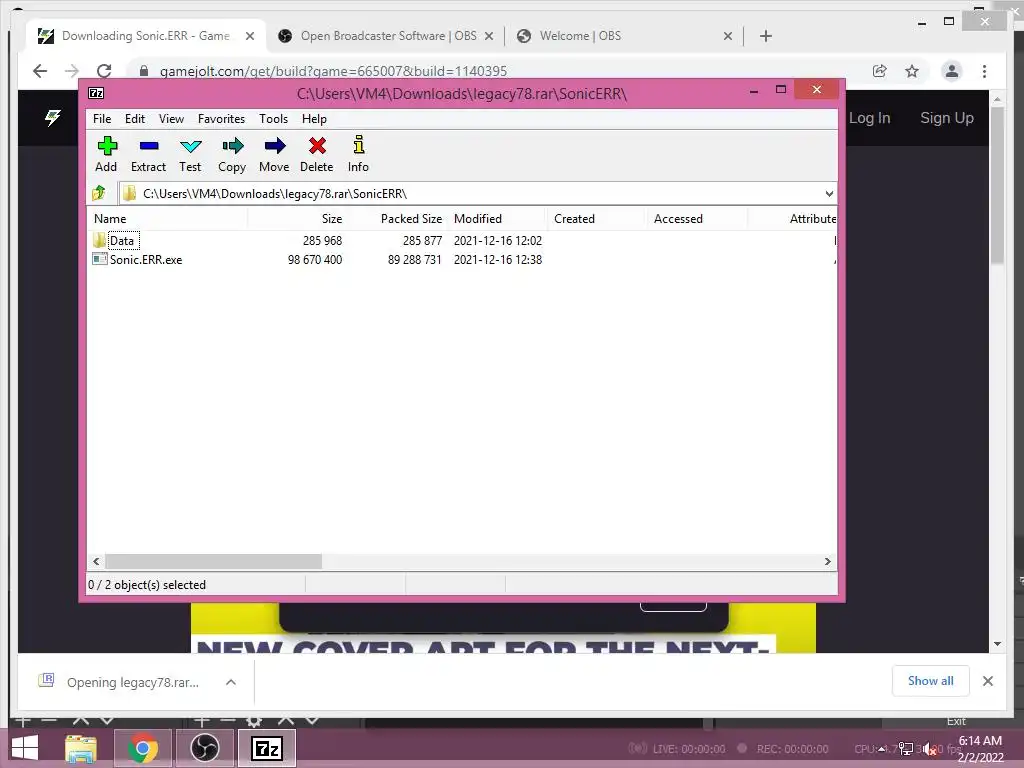Screen dimensions: 1024x768
Task: Switch to Chrome in taskbar
Action: click(142, 748)
